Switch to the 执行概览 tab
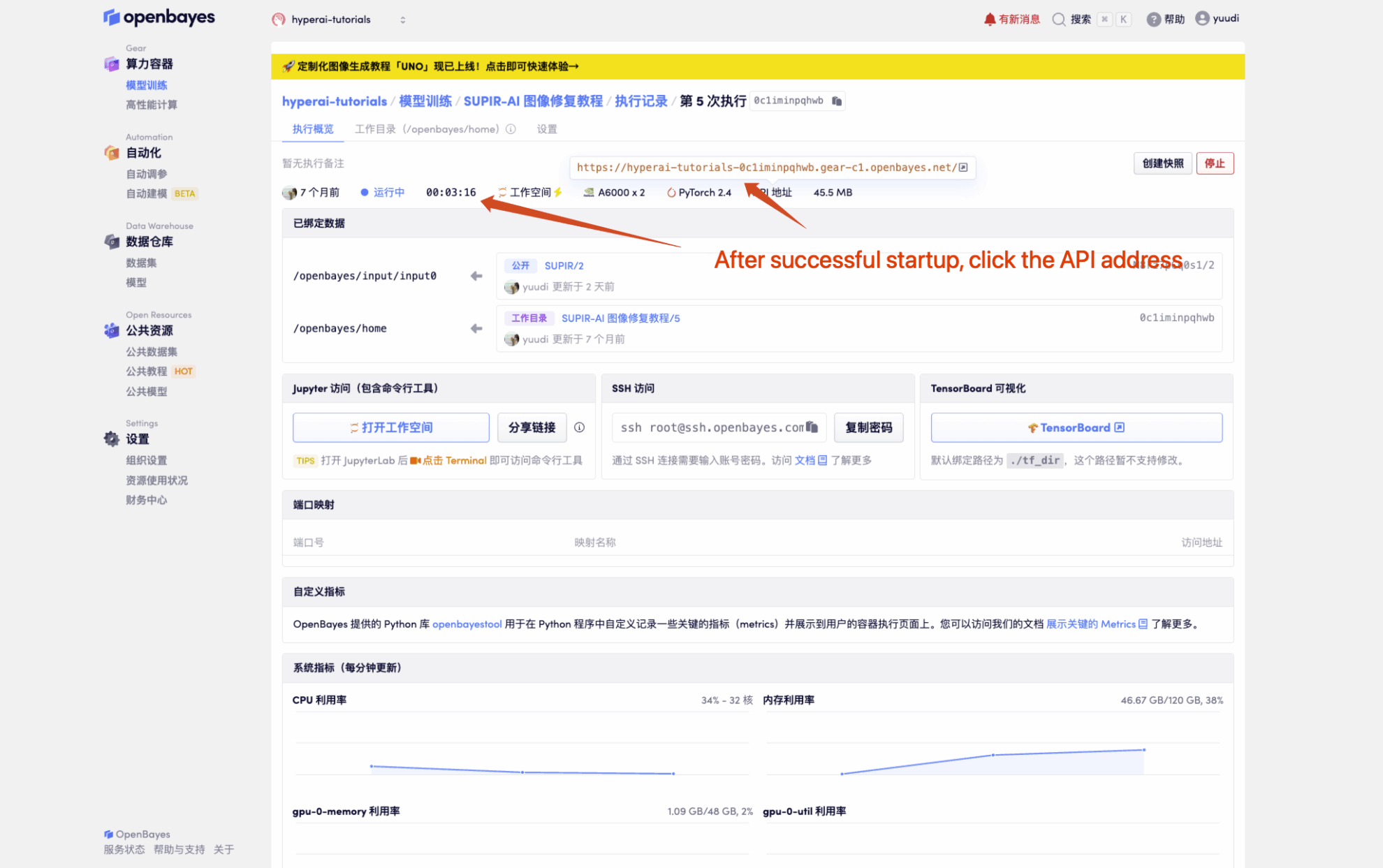 coord(313,129)
